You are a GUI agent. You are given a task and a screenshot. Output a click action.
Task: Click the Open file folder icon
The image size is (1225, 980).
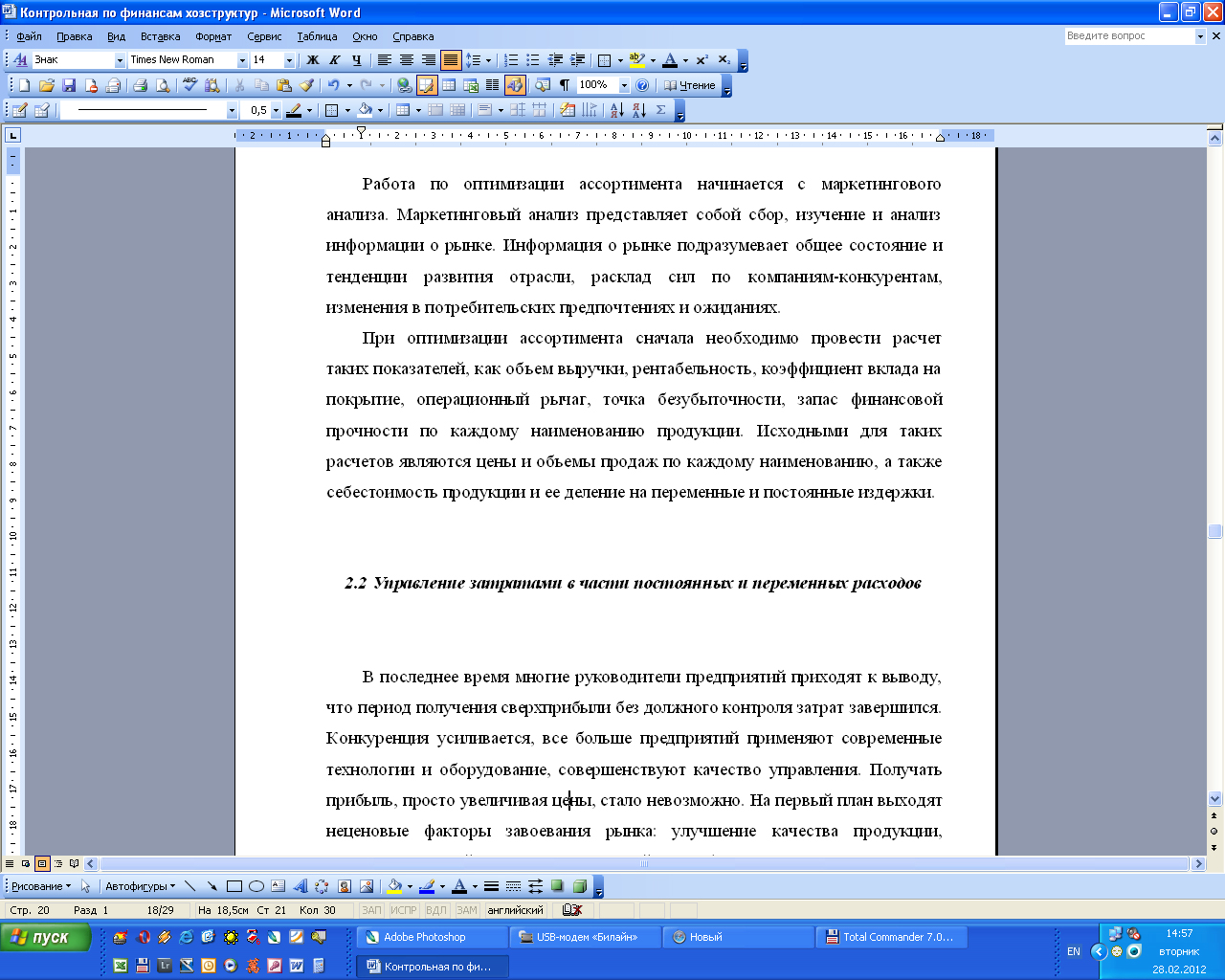click(47, 85)
